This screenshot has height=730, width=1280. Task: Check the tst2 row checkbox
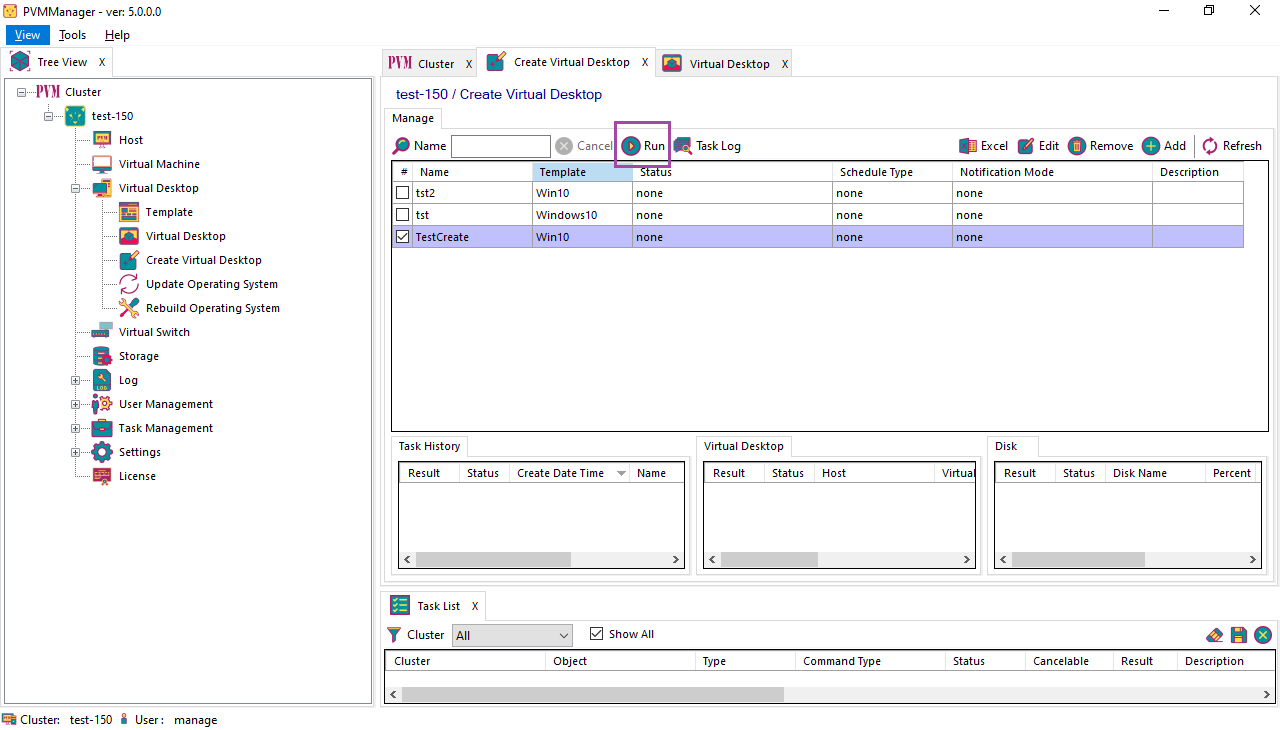(x=402, y=193)
